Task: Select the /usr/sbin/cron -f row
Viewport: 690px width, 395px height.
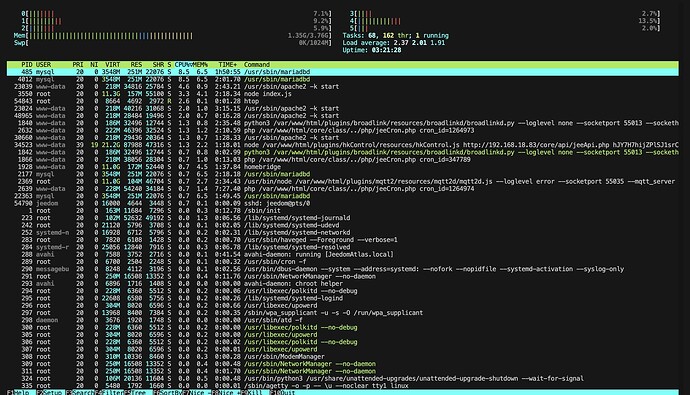Action: 342,262
